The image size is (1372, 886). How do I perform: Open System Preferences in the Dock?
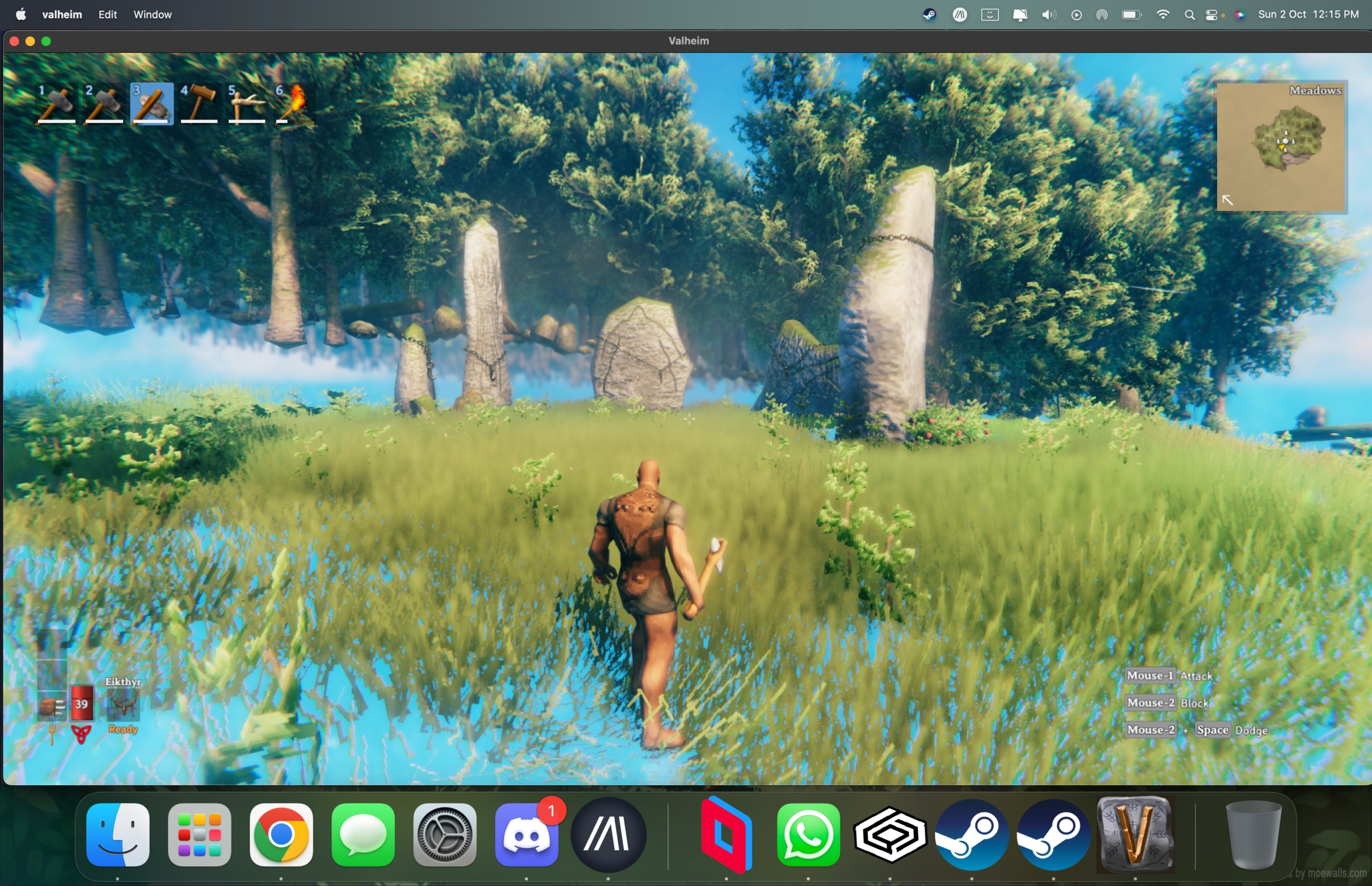445,835
